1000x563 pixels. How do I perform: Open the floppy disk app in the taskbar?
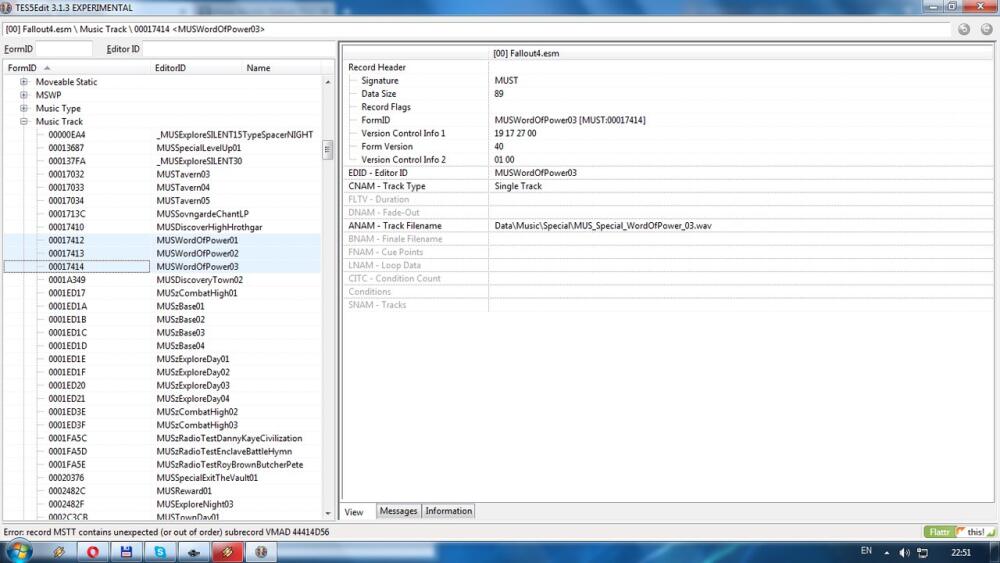tap(126, 552)
